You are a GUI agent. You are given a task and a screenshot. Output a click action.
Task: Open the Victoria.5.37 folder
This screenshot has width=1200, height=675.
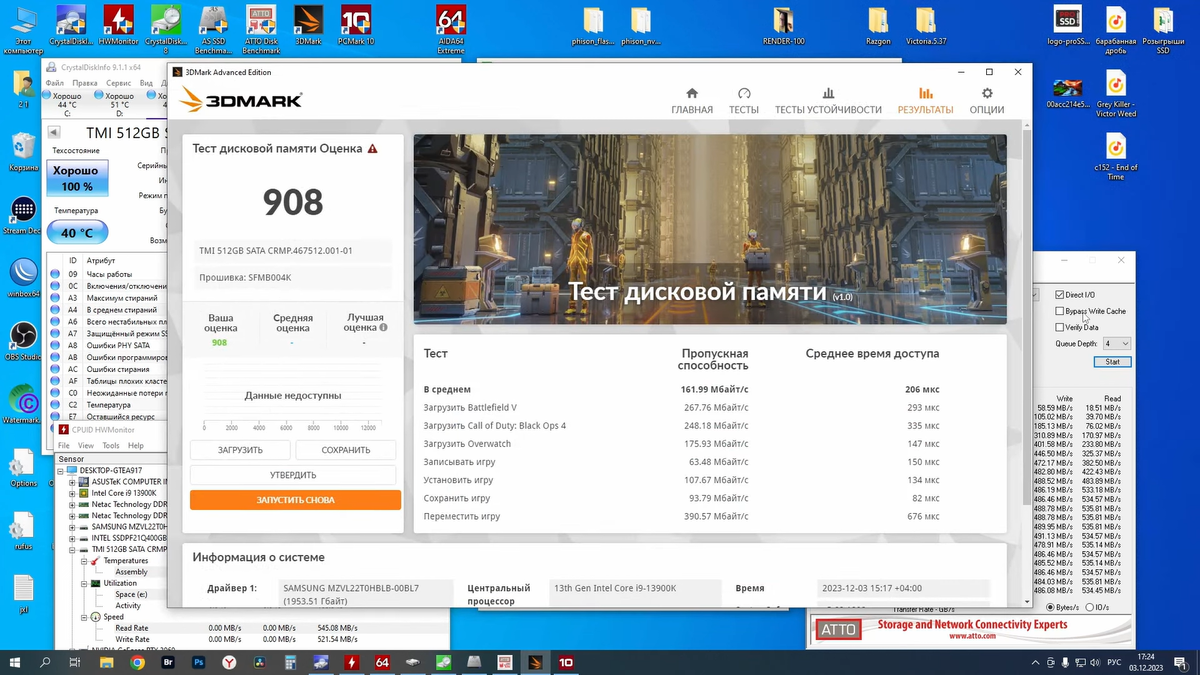(926, 28)
